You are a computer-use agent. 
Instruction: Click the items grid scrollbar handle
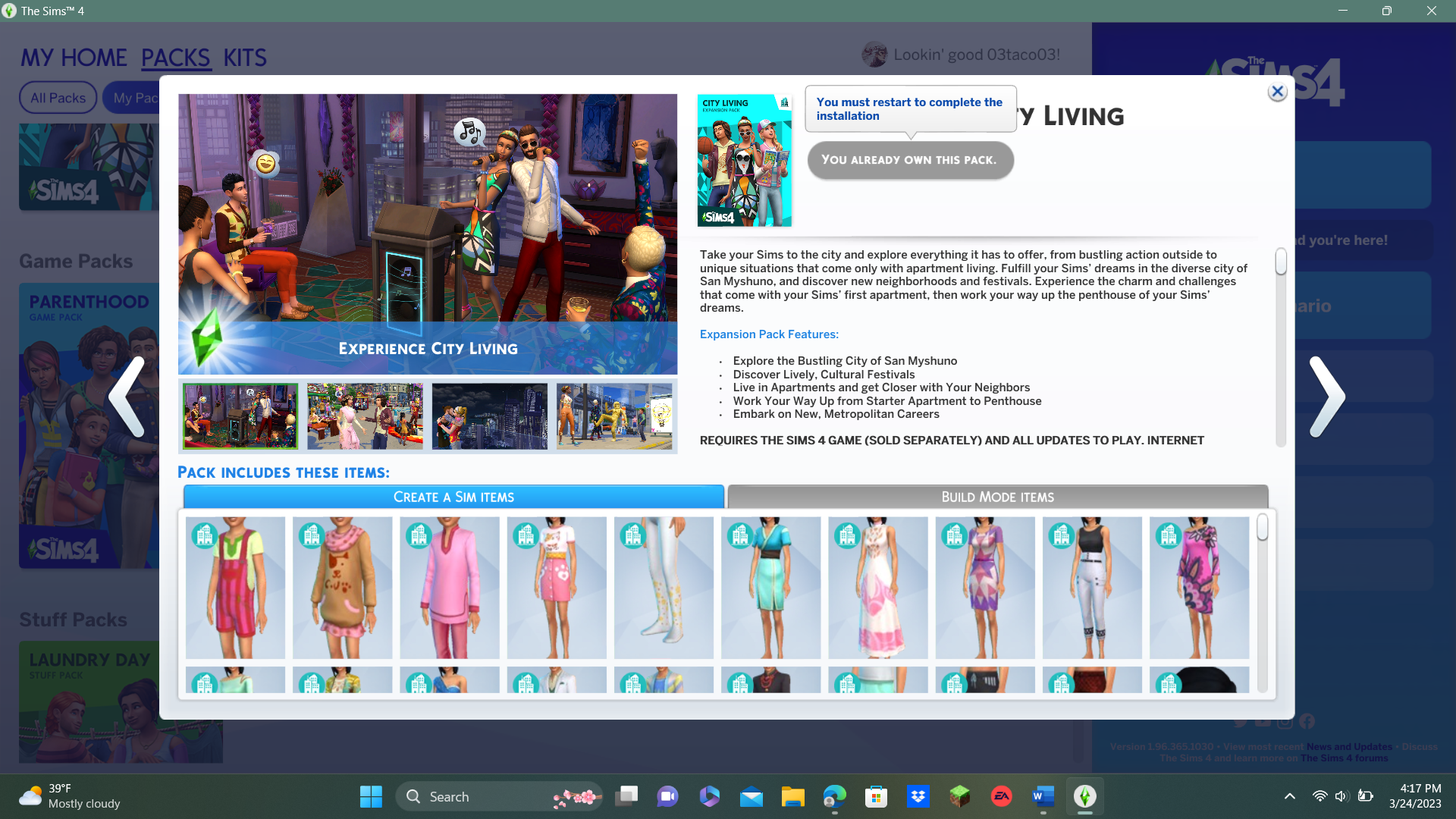coord(1263,527)
